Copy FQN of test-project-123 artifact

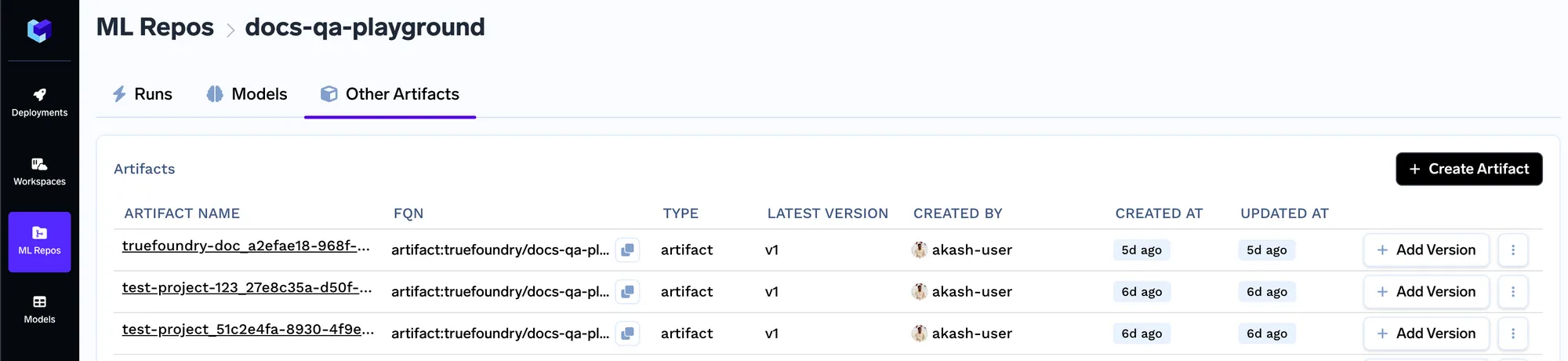(x=627, y=291)
